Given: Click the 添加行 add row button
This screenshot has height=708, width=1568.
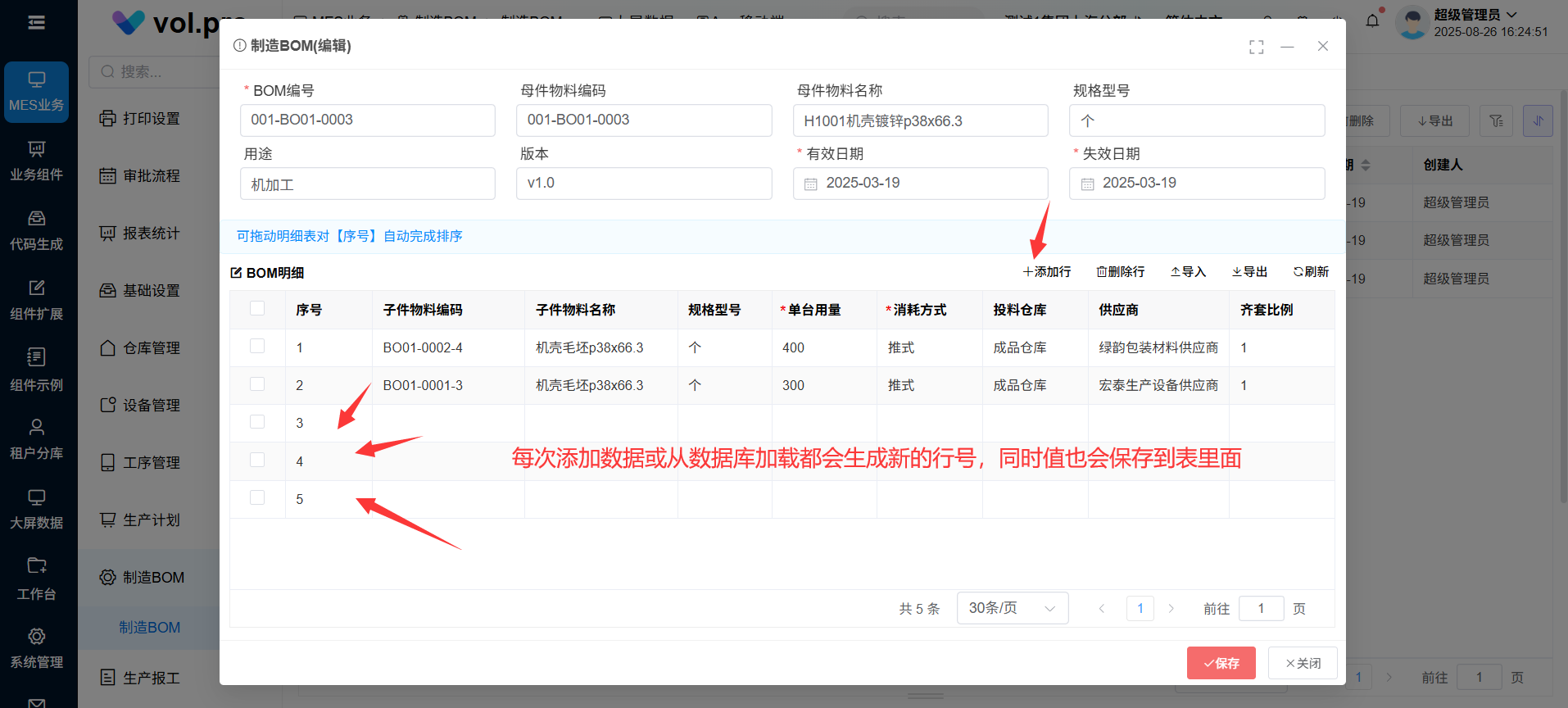Looking at the screenshot, I should click(1046, 272).
